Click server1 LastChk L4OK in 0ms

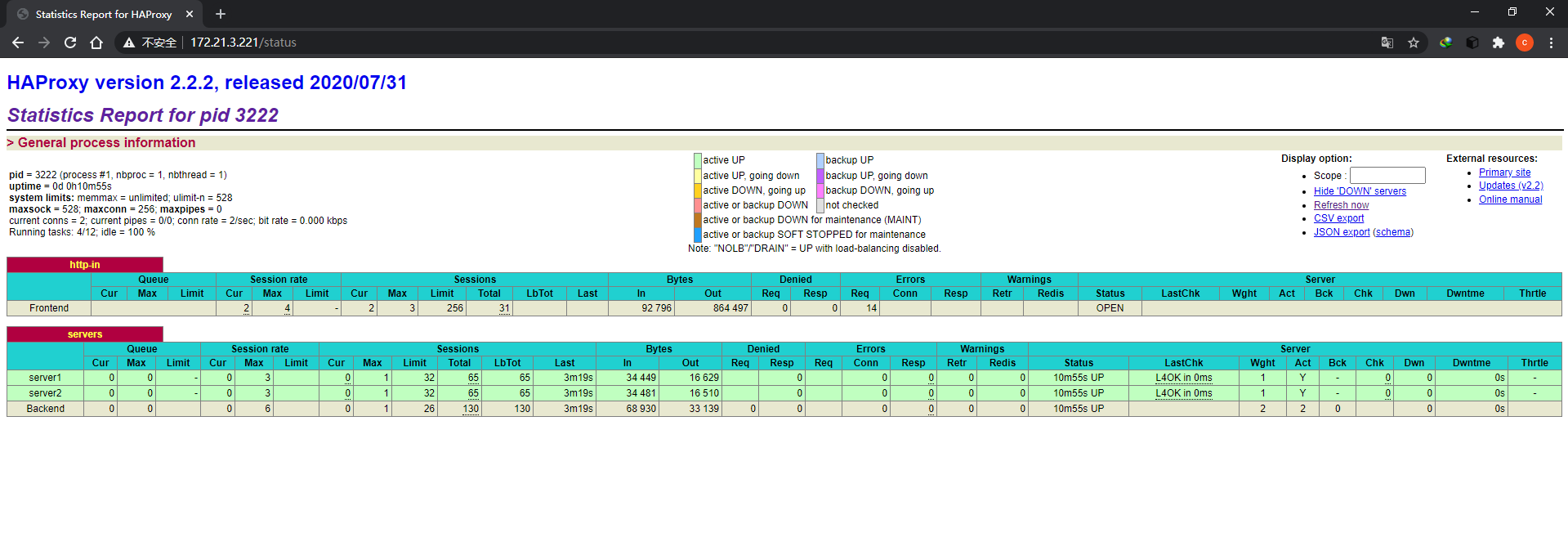(1183, 378)
